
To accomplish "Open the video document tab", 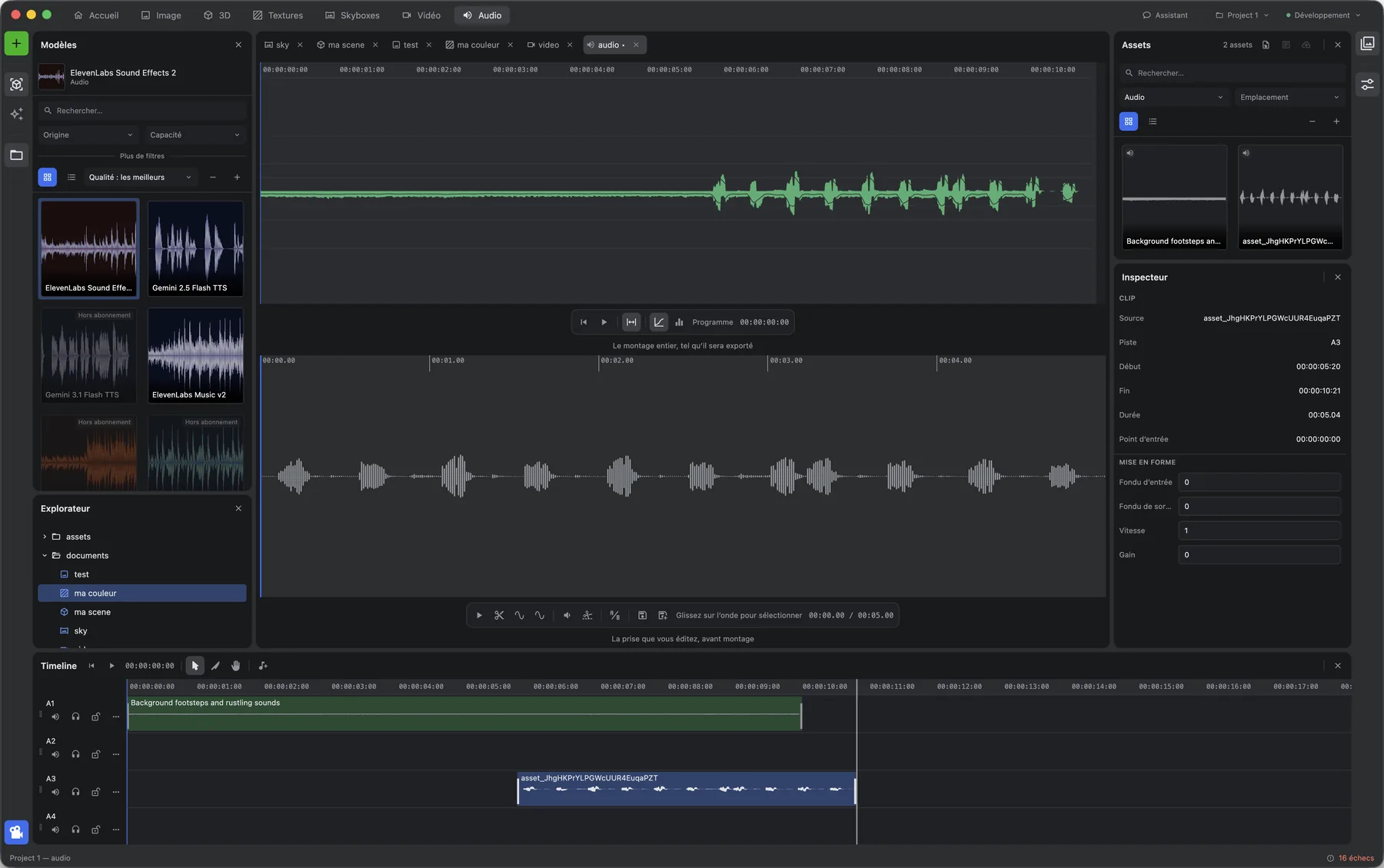I will [x=543, y=45].
